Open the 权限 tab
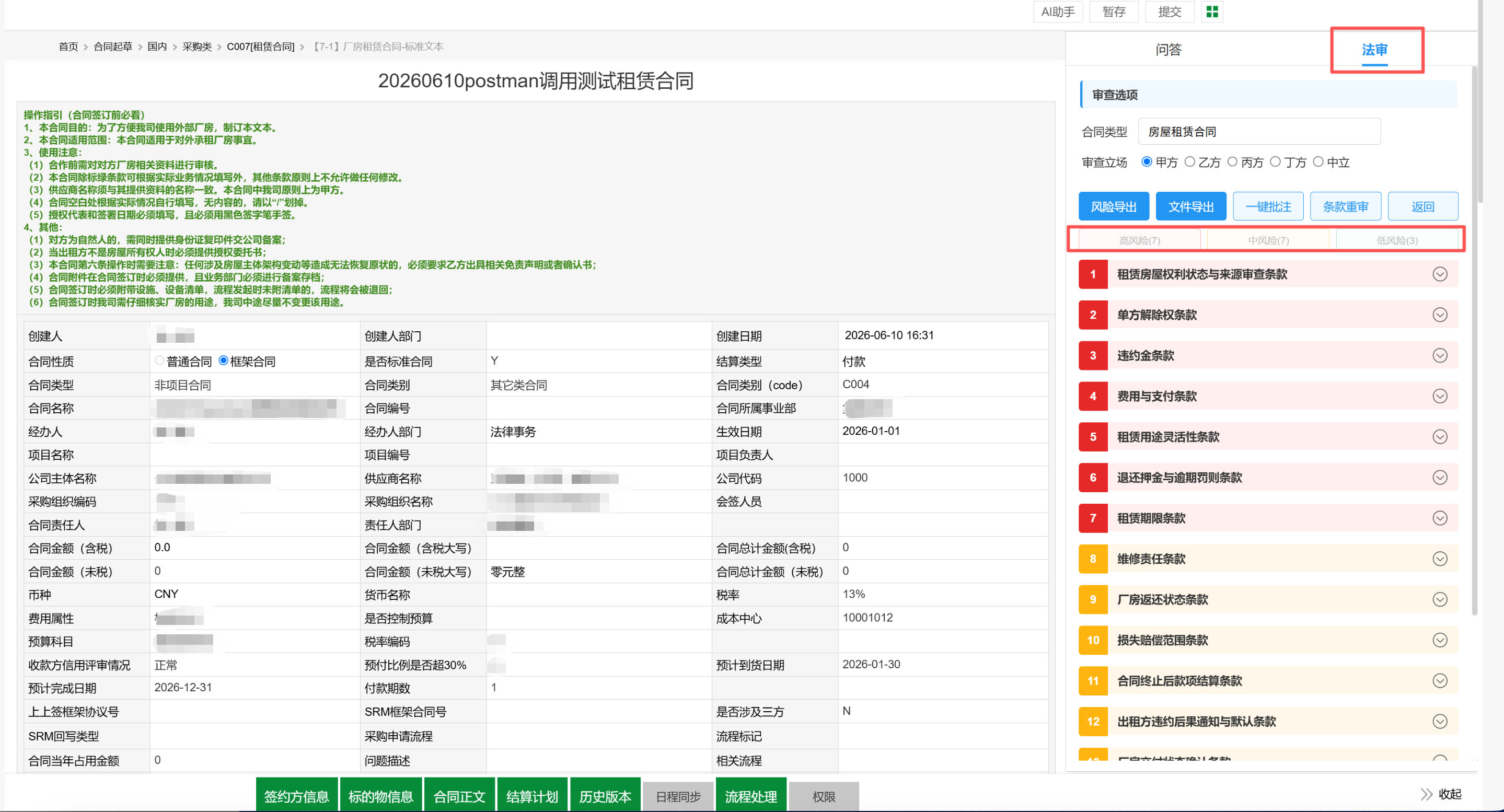The image size is (1504, 812). point(824,797)
